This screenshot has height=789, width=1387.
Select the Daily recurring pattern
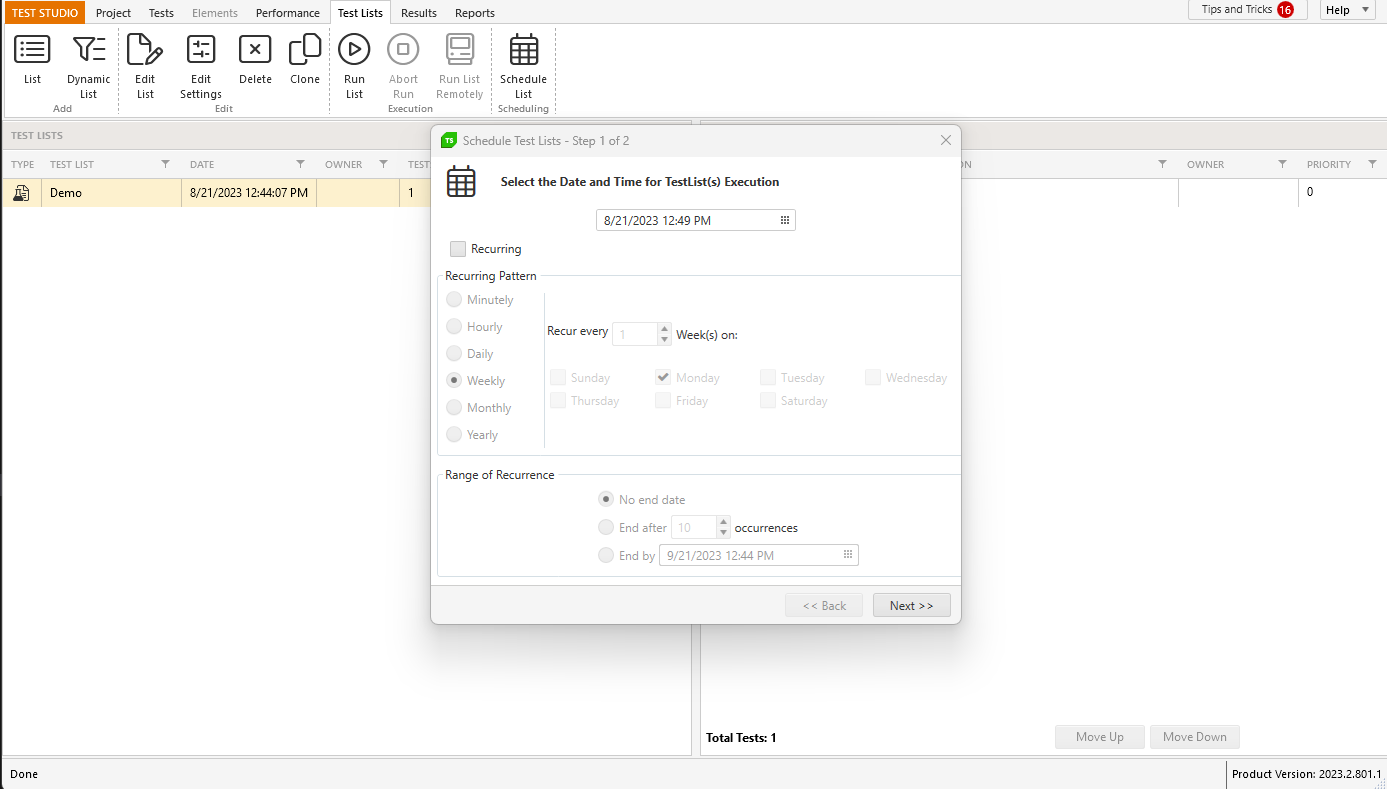(454, 354)
